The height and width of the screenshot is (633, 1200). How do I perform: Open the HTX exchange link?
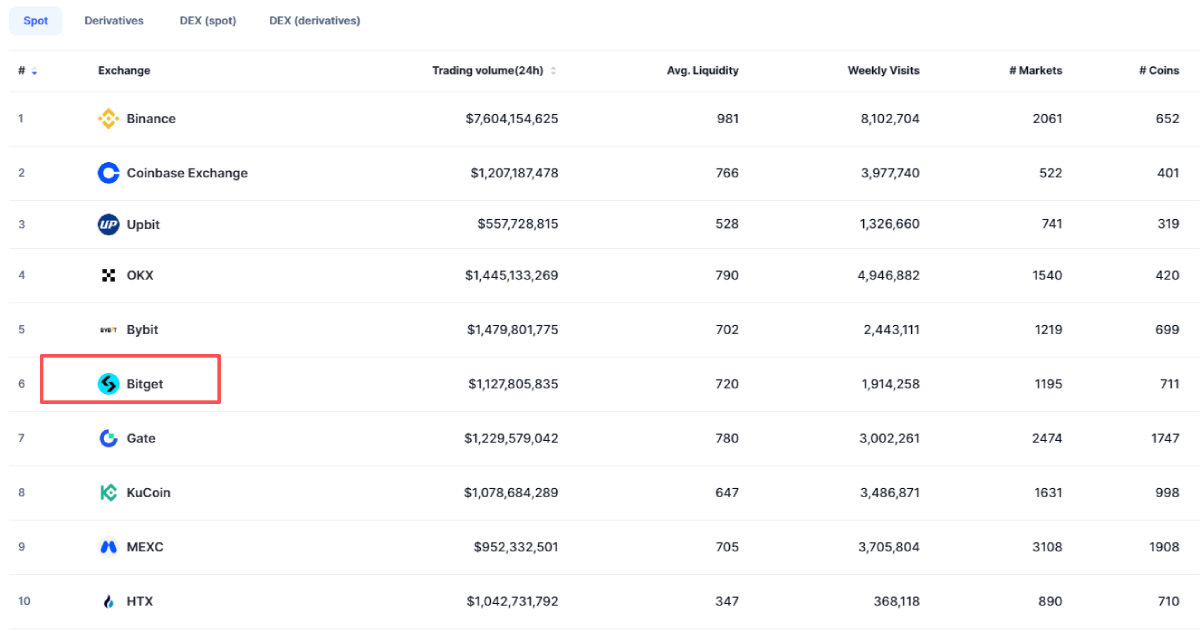pyautogui.click(x=140, y=602)
